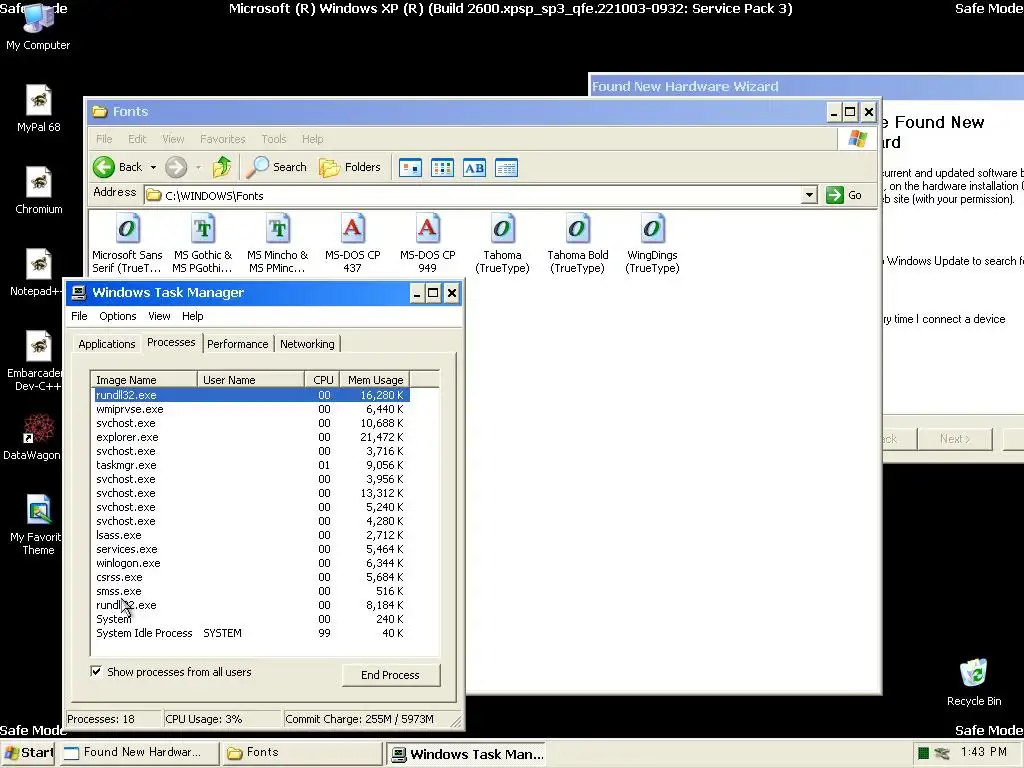Viewport: 1024px width, 768px height.
Task: Select the taskmgr.exe process row
Action: click(250, 465)
